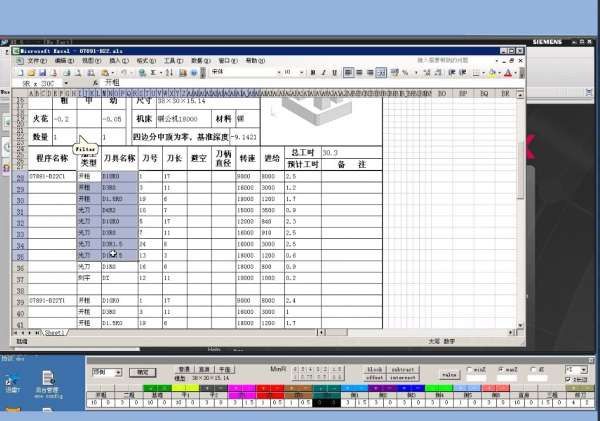Click the formula bar showing 开粗

pyautogui.click(x=312, y=83)
